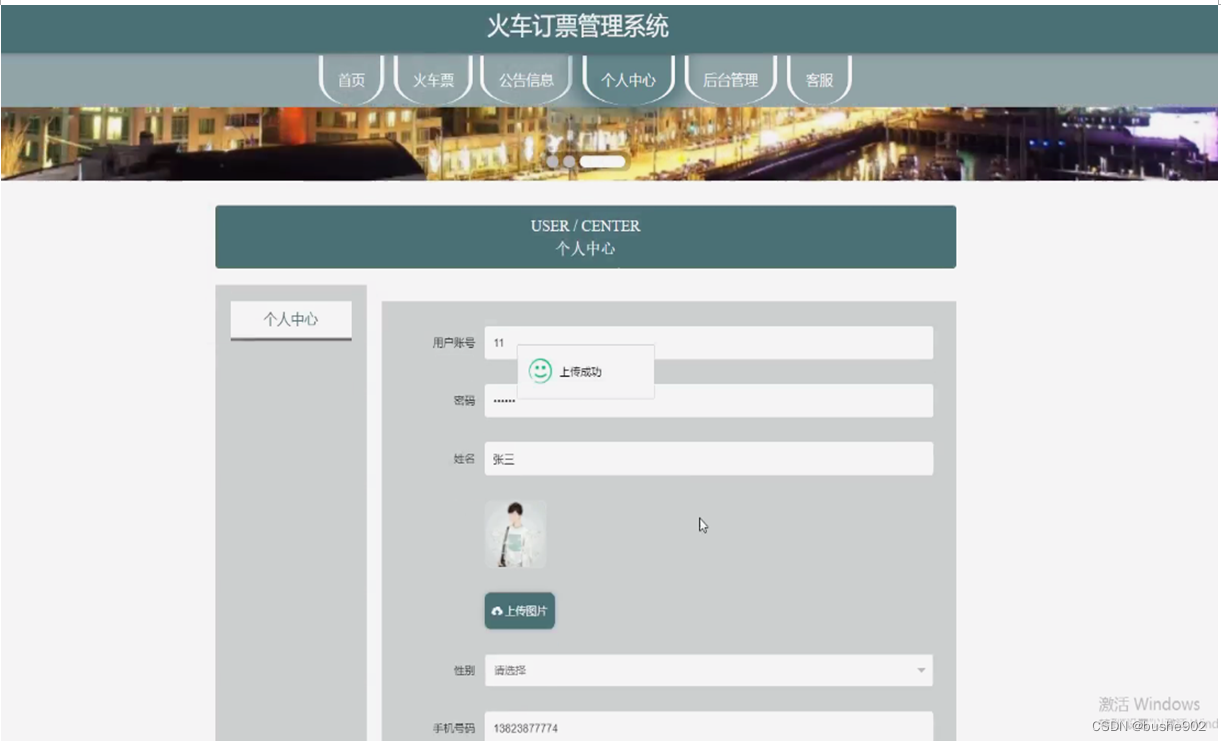This screenshot has width=1221, height=741.
Task: Click the wide active carousel indicator
Action: (603, 161)
